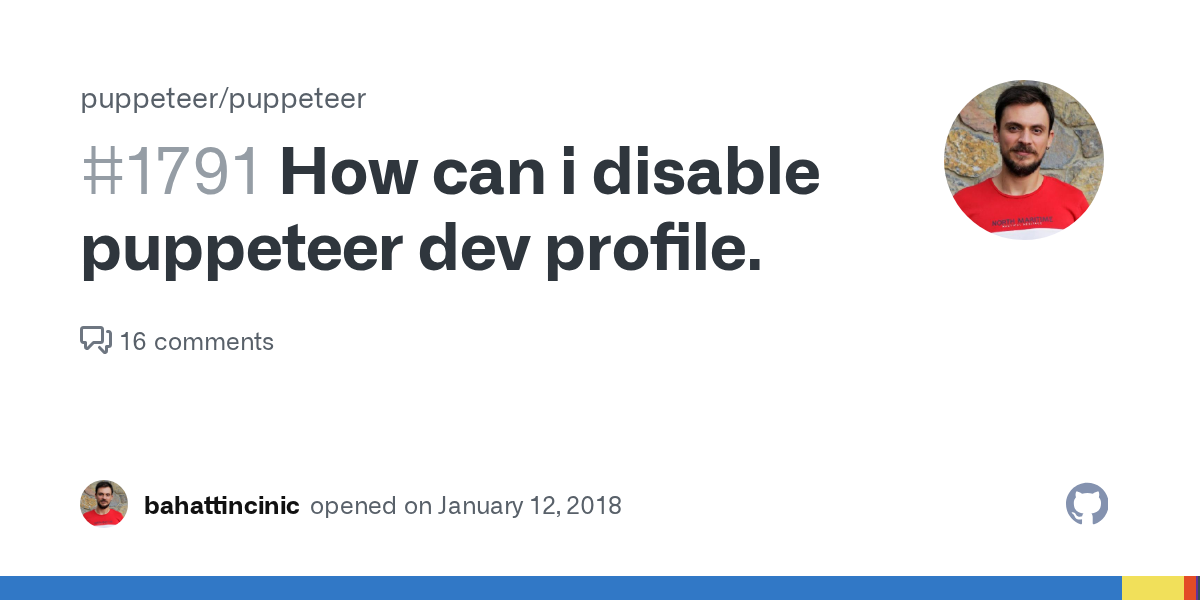
Task: Click the comments speech bubble icon
Action: (x=95, y=341)
